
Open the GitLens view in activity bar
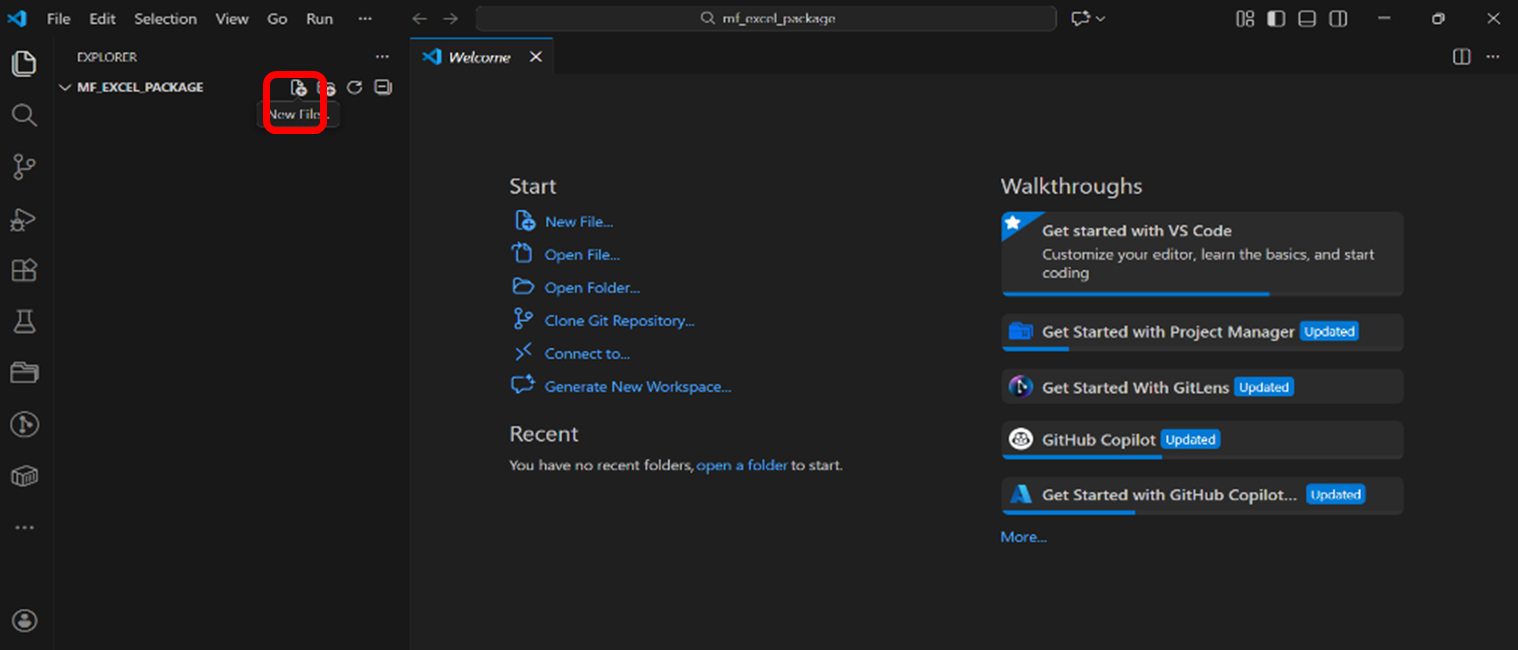pyautogui.click(x=24, y=424)
